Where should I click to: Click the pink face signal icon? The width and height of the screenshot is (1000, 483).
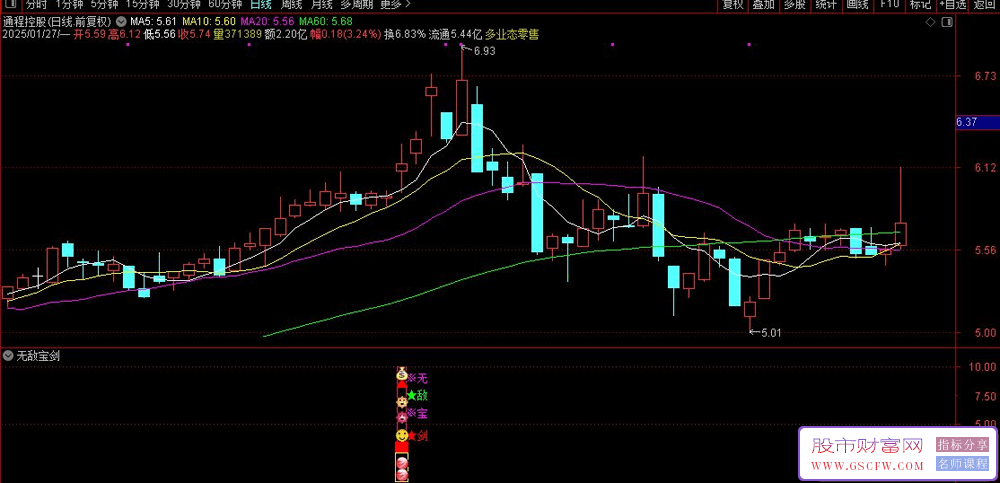pyautogui.click(x=402, y=419)
